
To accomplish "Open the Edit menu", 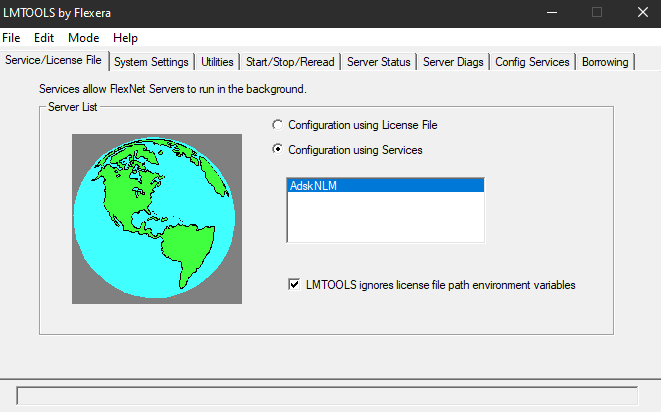I will 44,38.
